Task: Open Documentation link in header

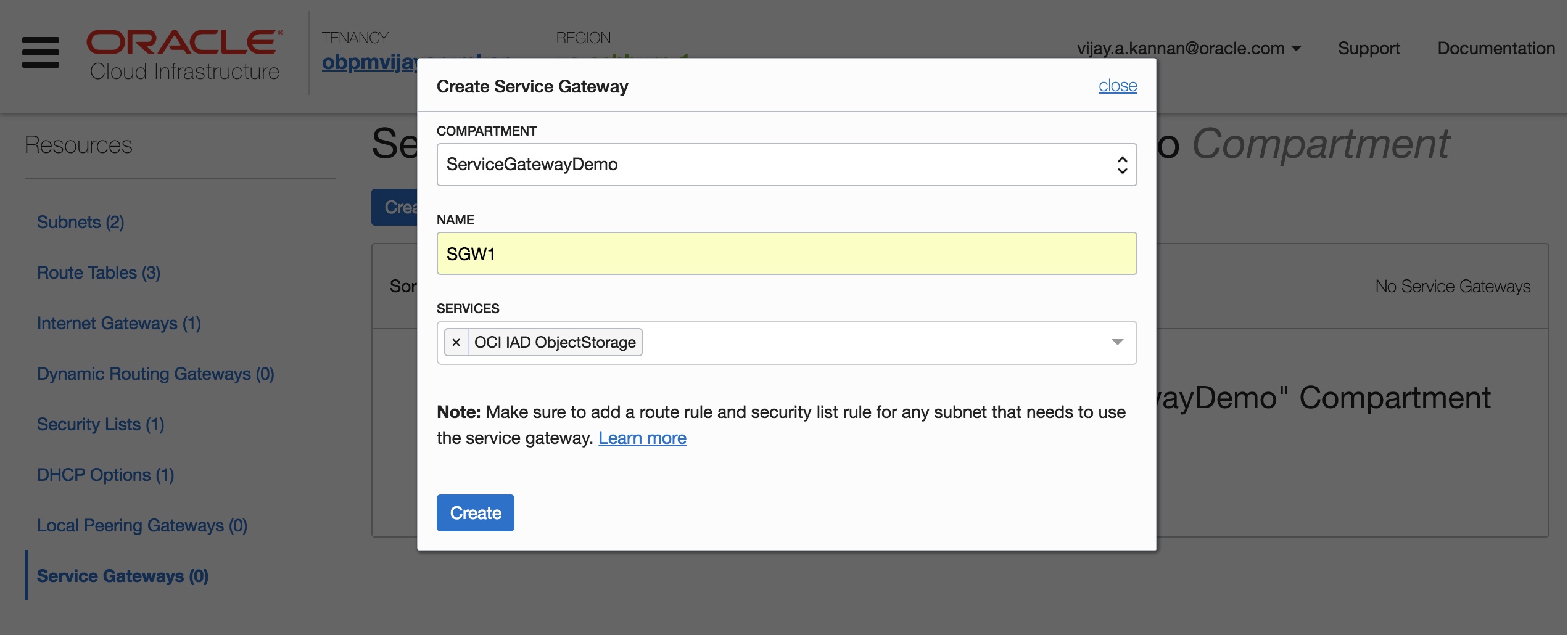Action: pyautogui.click(x=1495, y=48)
